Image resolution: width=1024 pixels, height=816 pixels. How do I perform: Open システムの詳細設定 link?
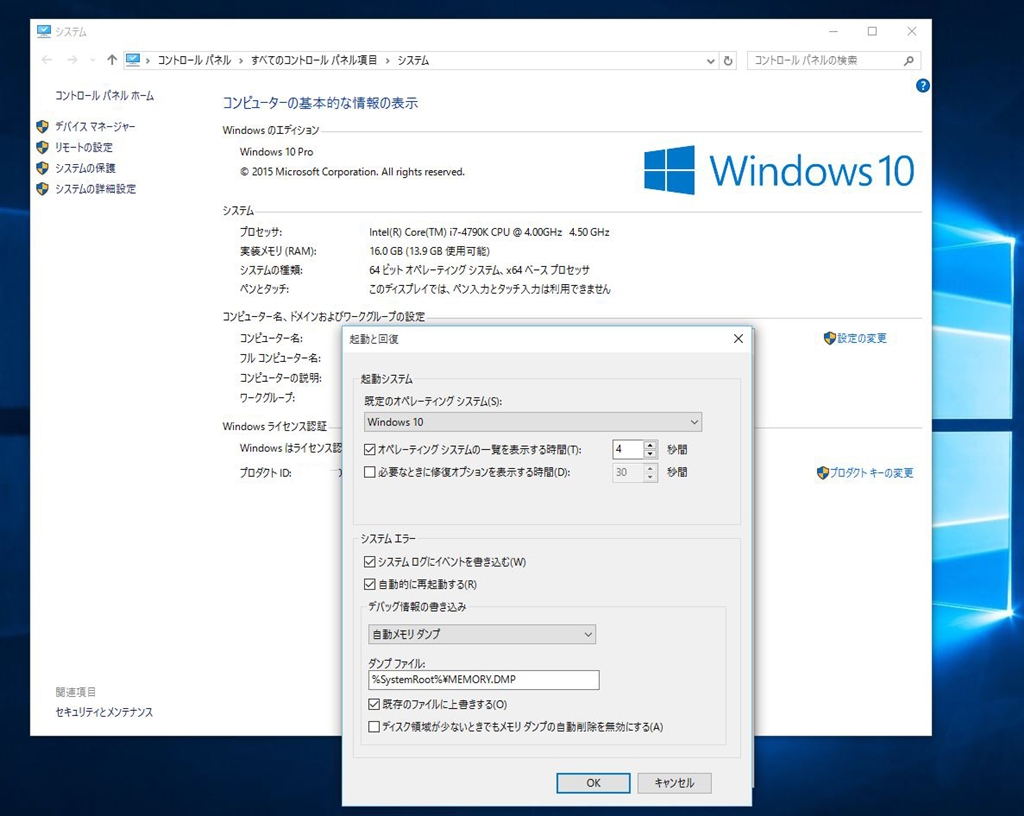pyautogui.click(x=95, y=189)
